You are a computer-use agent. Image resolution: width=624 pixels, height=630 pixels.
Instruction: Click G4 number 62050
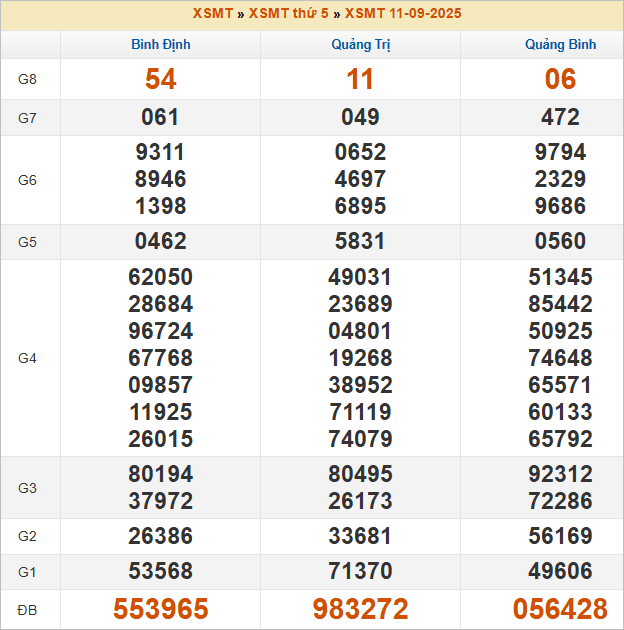[x=161, y=277]
